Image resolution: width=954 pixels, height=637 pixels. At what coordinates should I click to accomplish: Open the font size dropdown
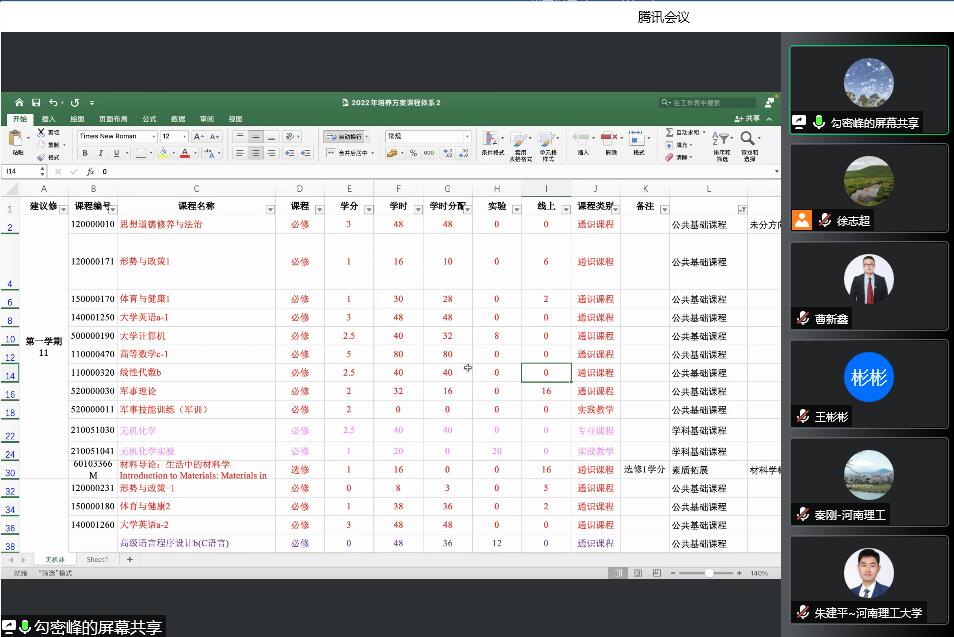[x=185, y=135]
